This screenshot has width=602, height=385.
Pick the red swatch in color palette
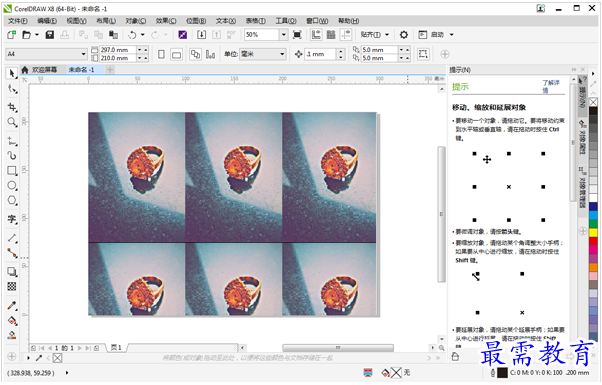[593, 241]
